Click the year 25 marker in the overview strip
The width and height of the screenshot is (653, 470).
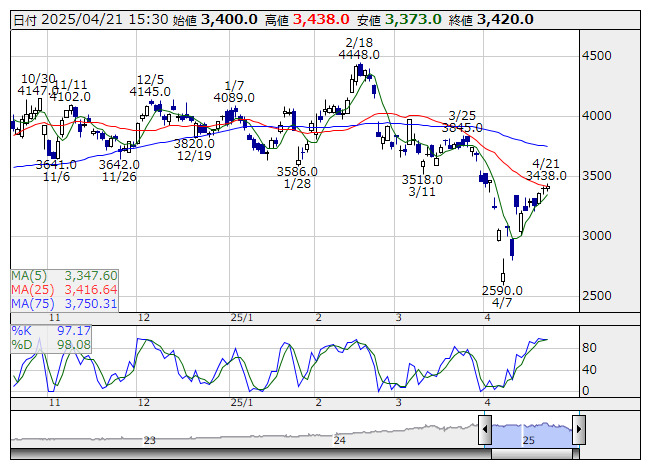[x=528, y=440]
